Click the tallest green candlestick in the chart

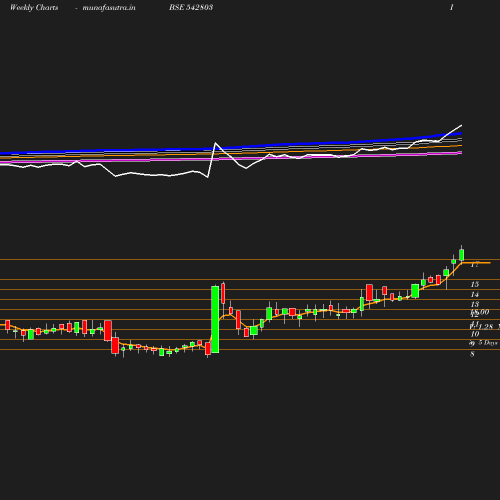(x=215, y=319)
